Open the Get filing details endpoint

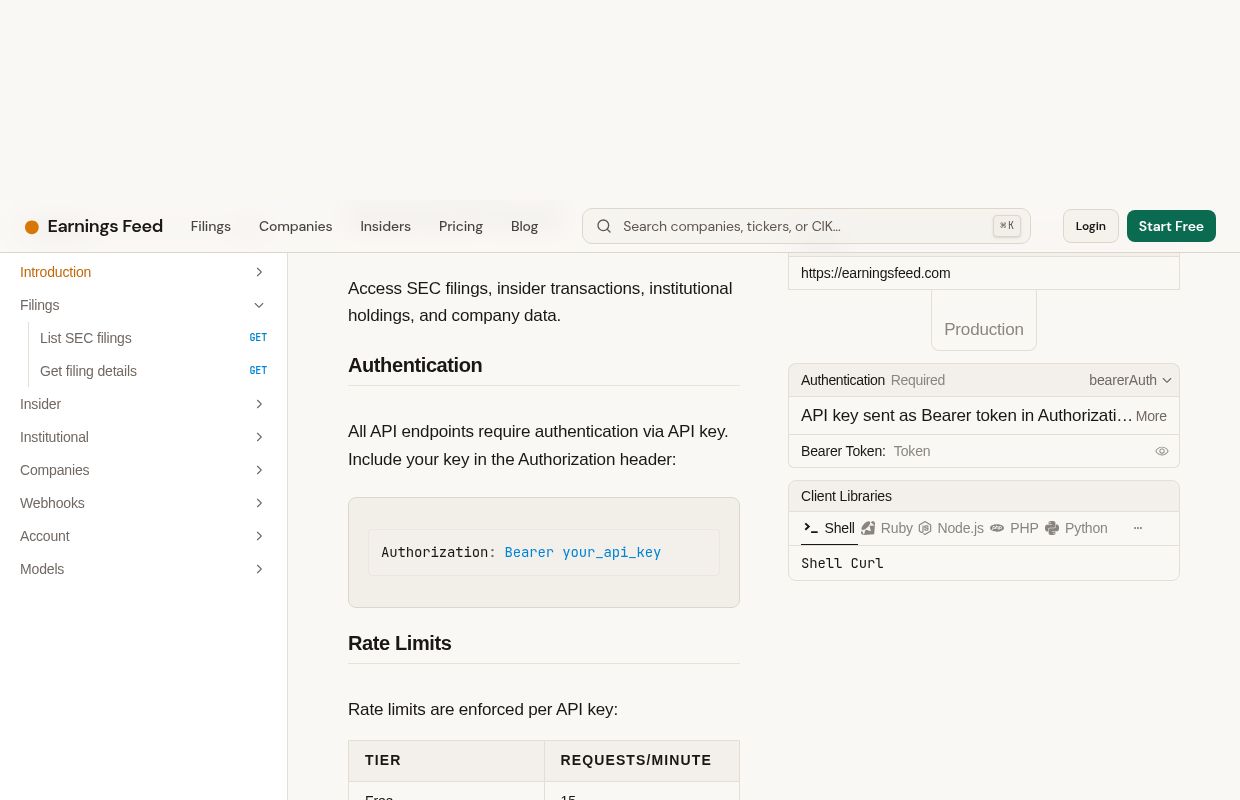tap(153, 371)
